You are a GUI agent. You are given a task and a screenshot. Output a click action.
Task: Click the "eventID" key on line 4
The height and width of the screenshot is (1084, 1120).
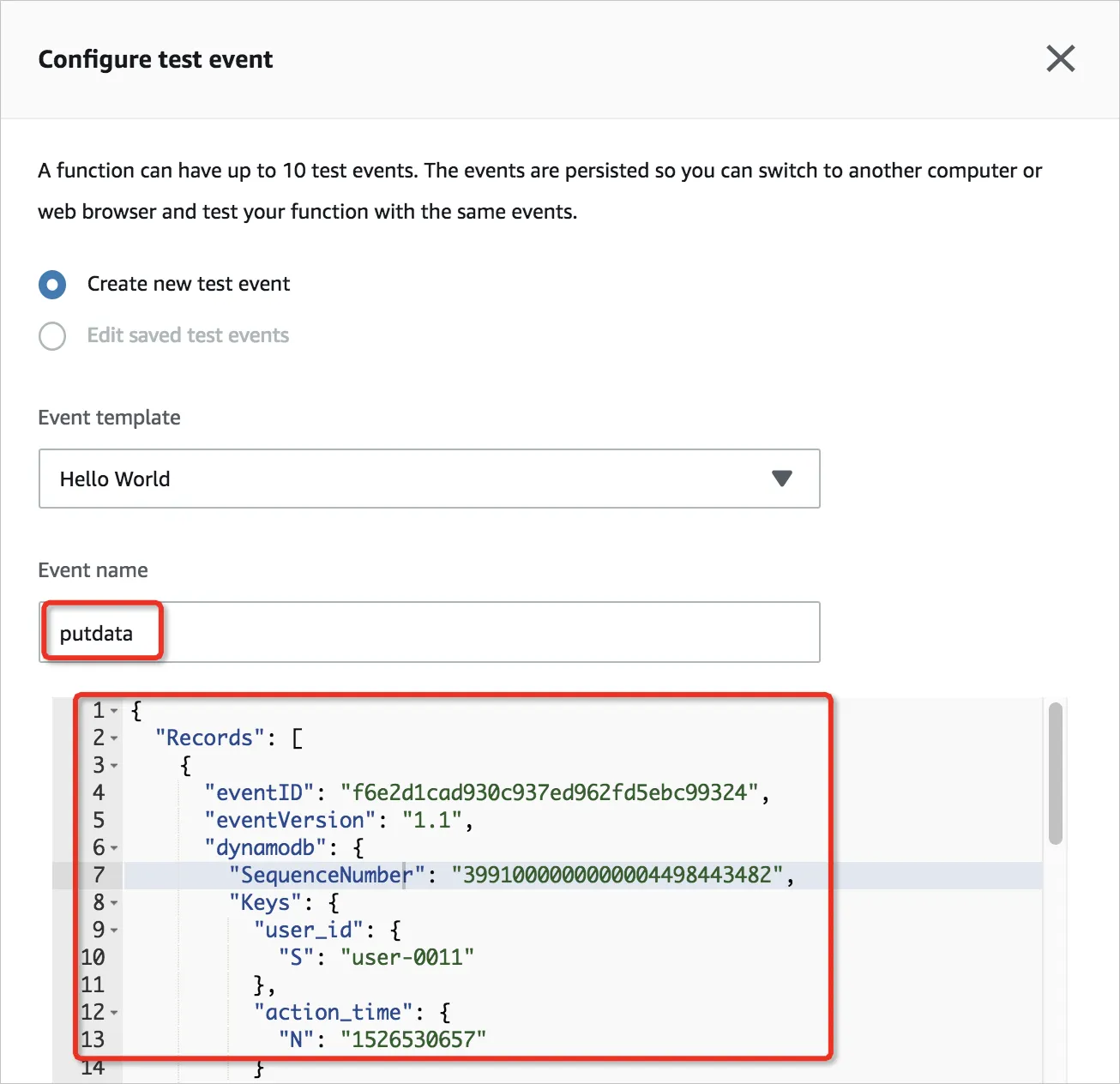click(260, 792)
